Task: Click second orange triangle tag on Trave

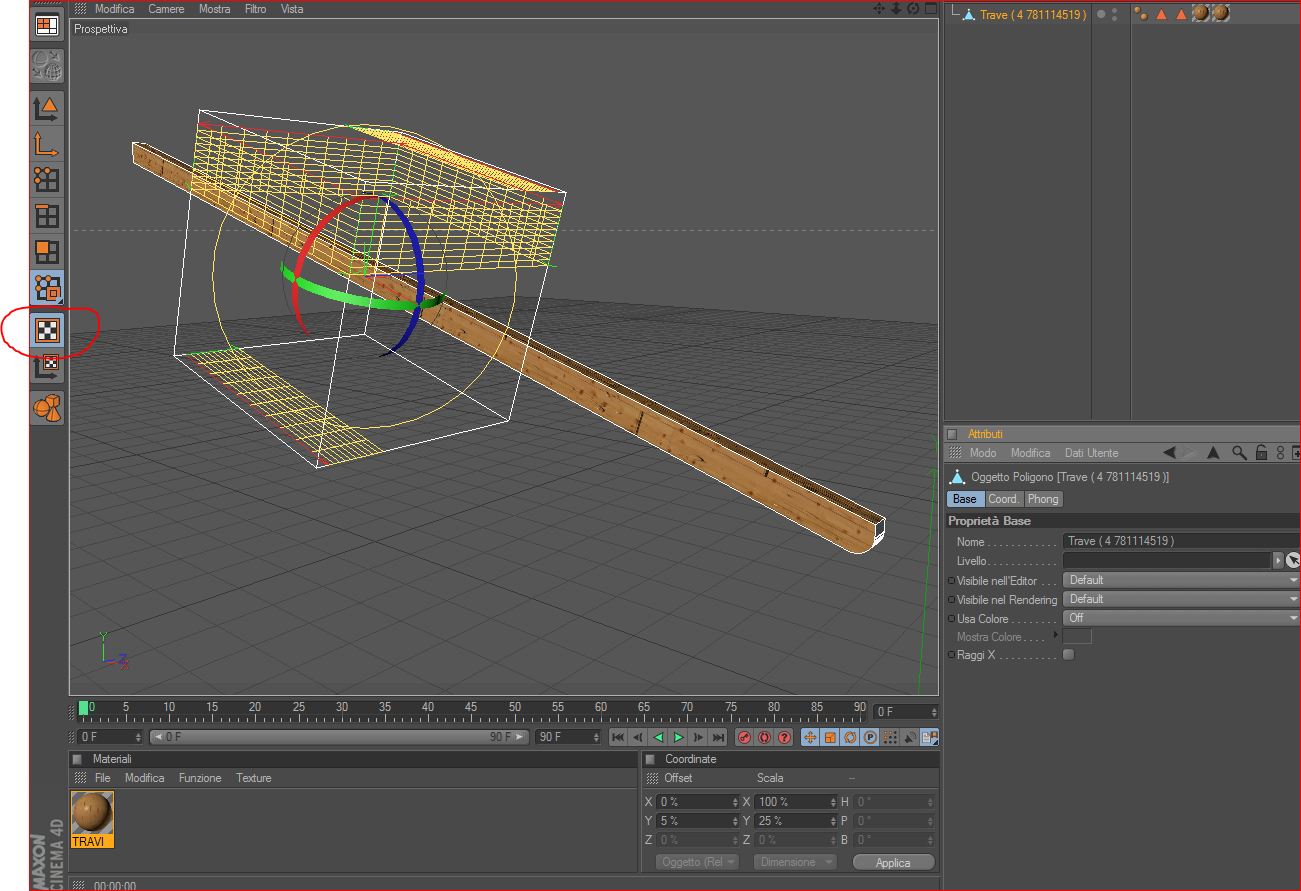Action: (1181, 14)
